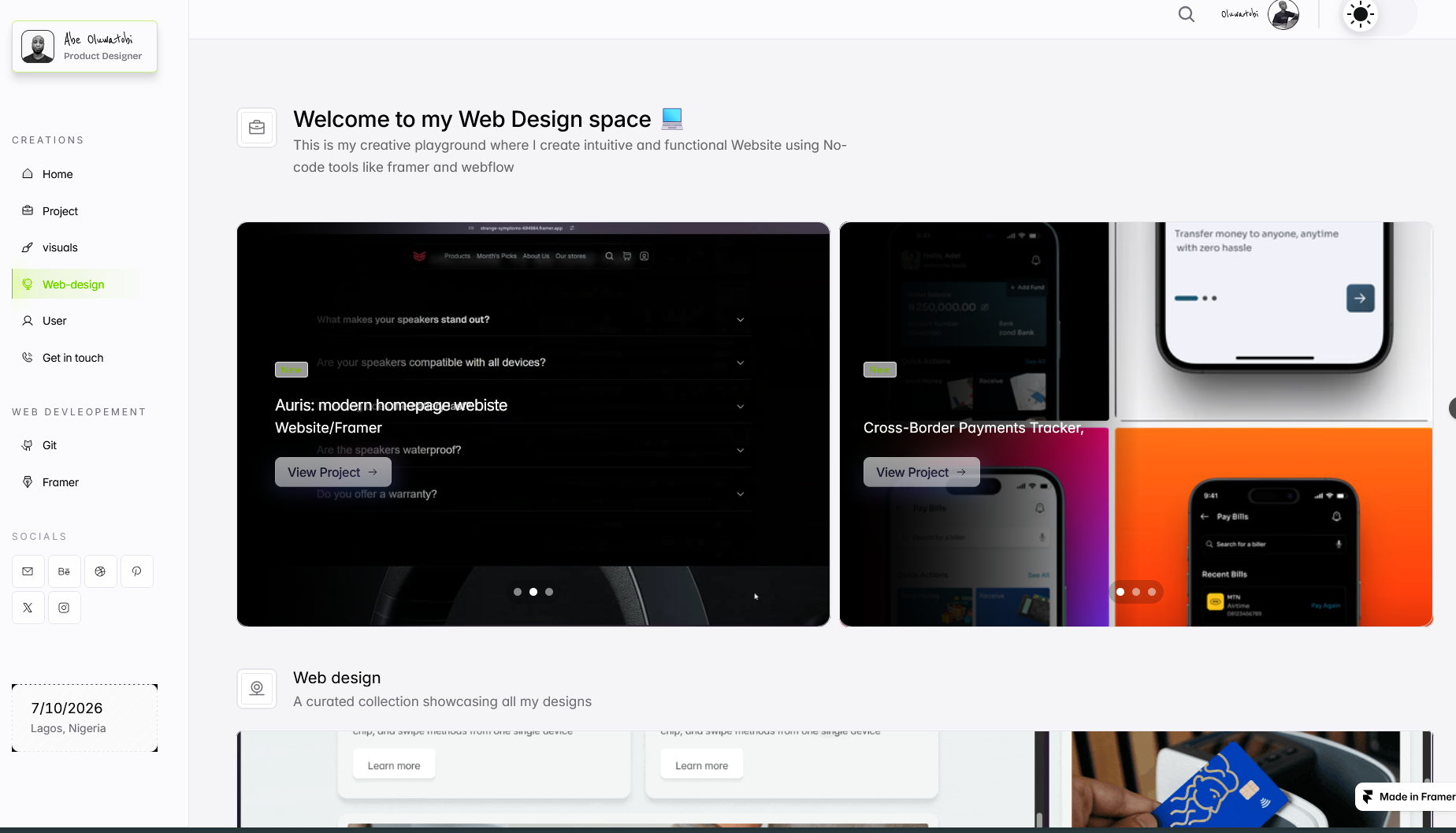Viewport: 1456px width, 833px height.
Task: Open the X (Twitter) social icon
Action: click(x=28, y=608)
